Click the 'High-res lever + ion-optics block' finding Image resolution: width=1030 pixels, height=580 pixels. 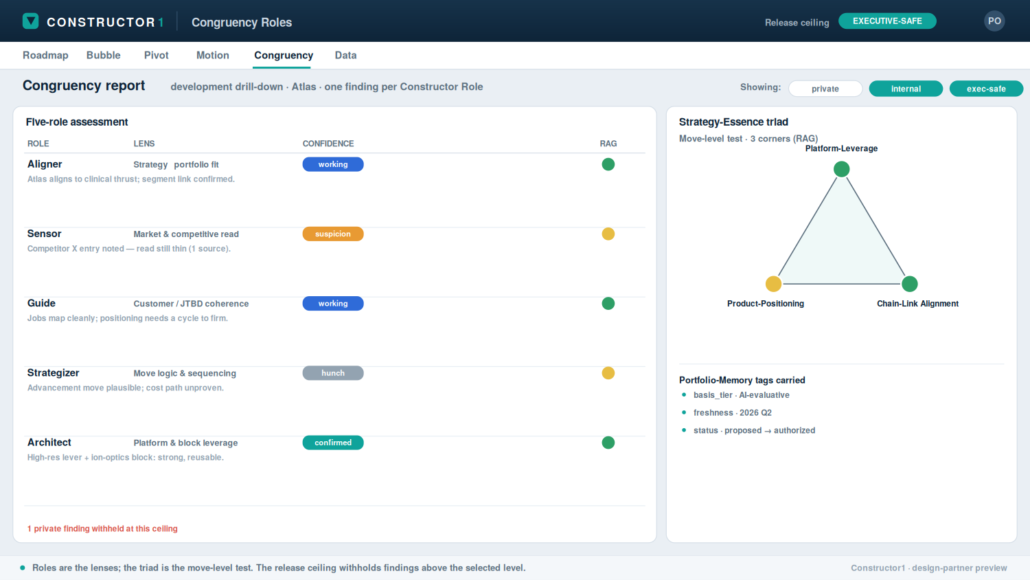(125, 458)
